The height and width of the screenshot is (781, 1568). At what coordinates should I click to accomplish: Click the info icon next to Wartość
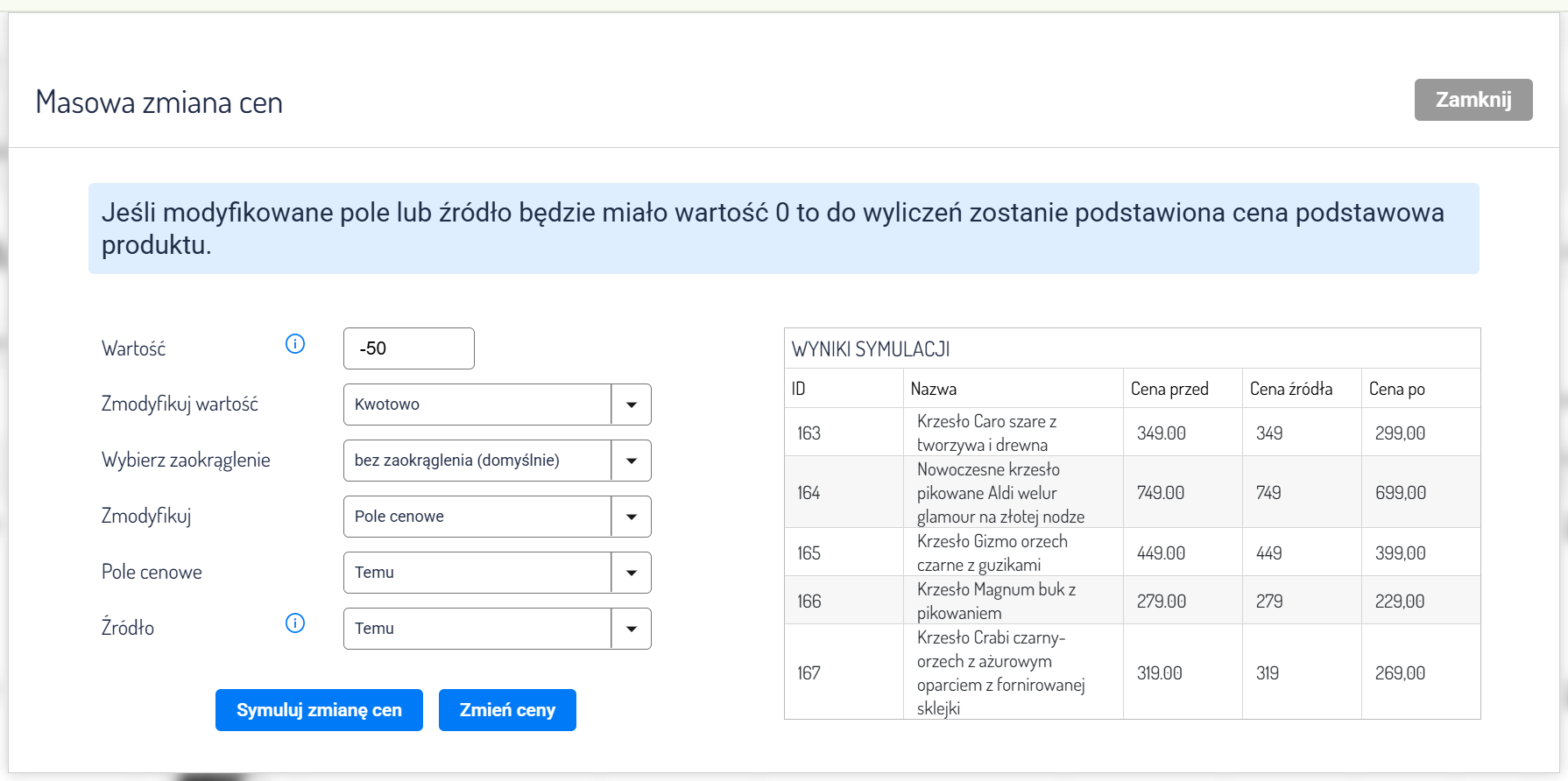coord(295,344)
